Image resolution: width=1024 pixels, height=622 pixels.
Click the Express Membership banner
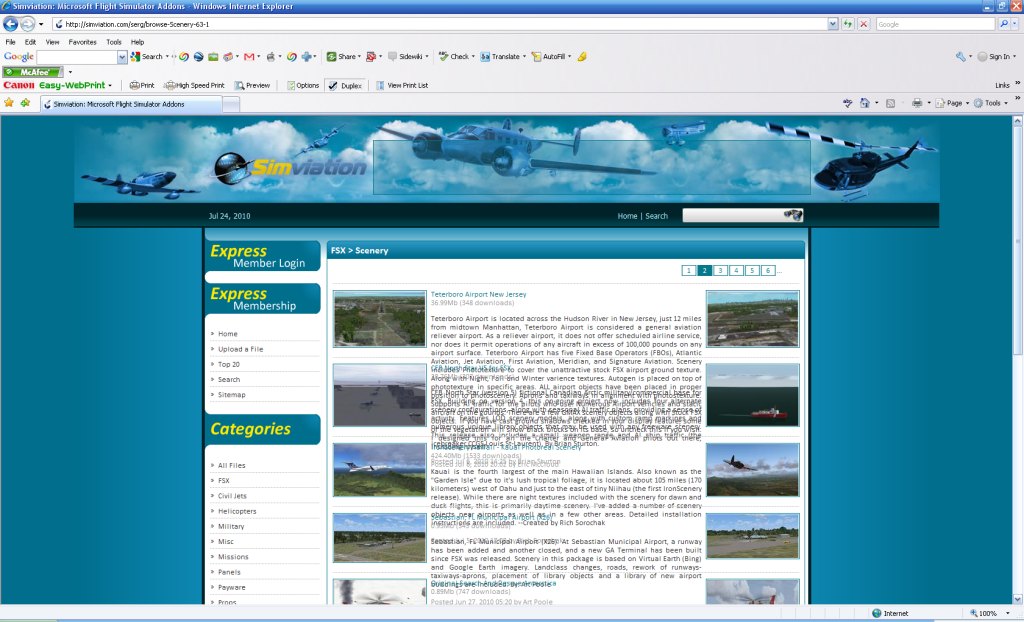263,299
